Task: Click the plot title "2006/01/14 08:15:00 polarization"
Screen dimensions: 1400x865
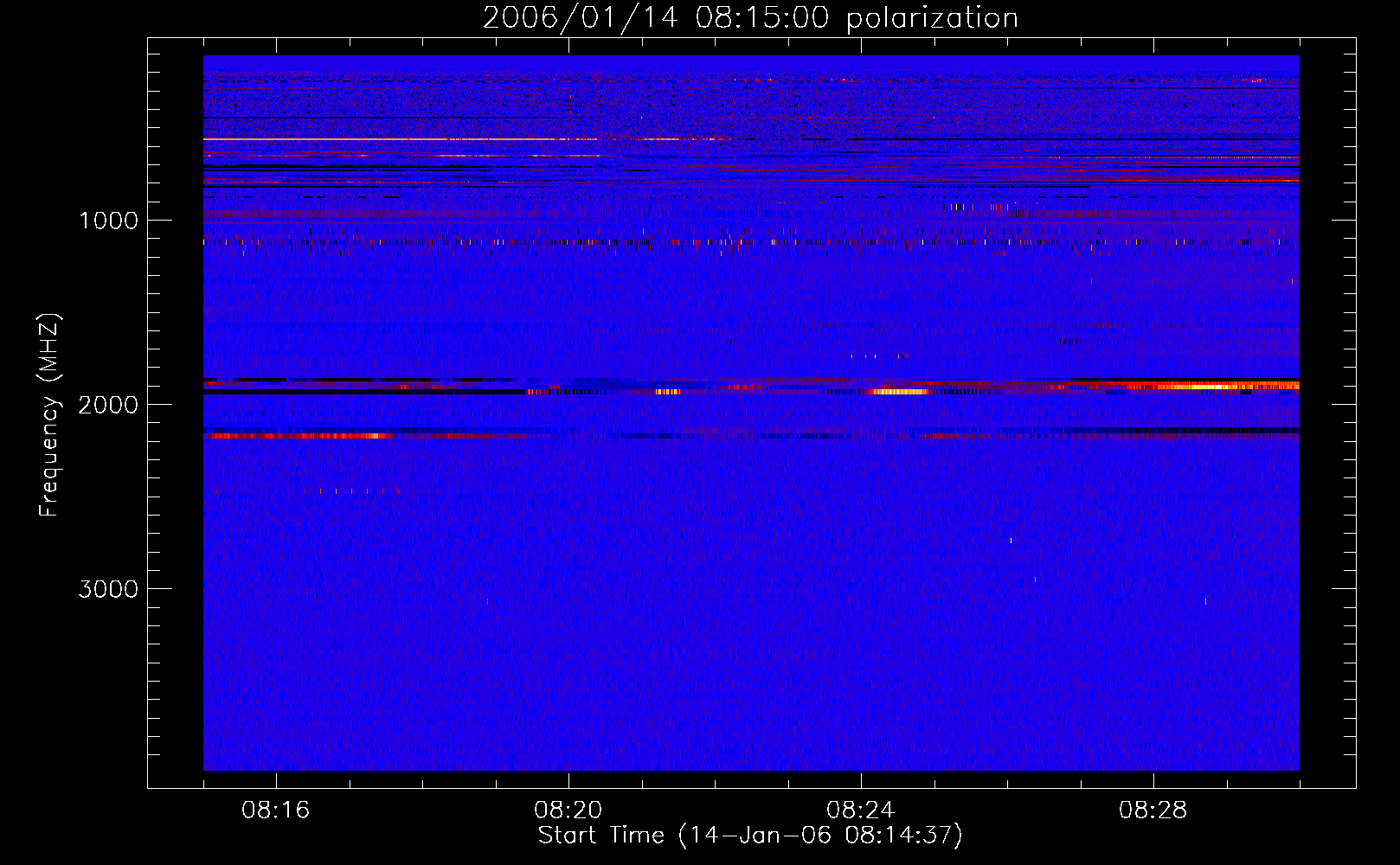Action: [750, 17]
